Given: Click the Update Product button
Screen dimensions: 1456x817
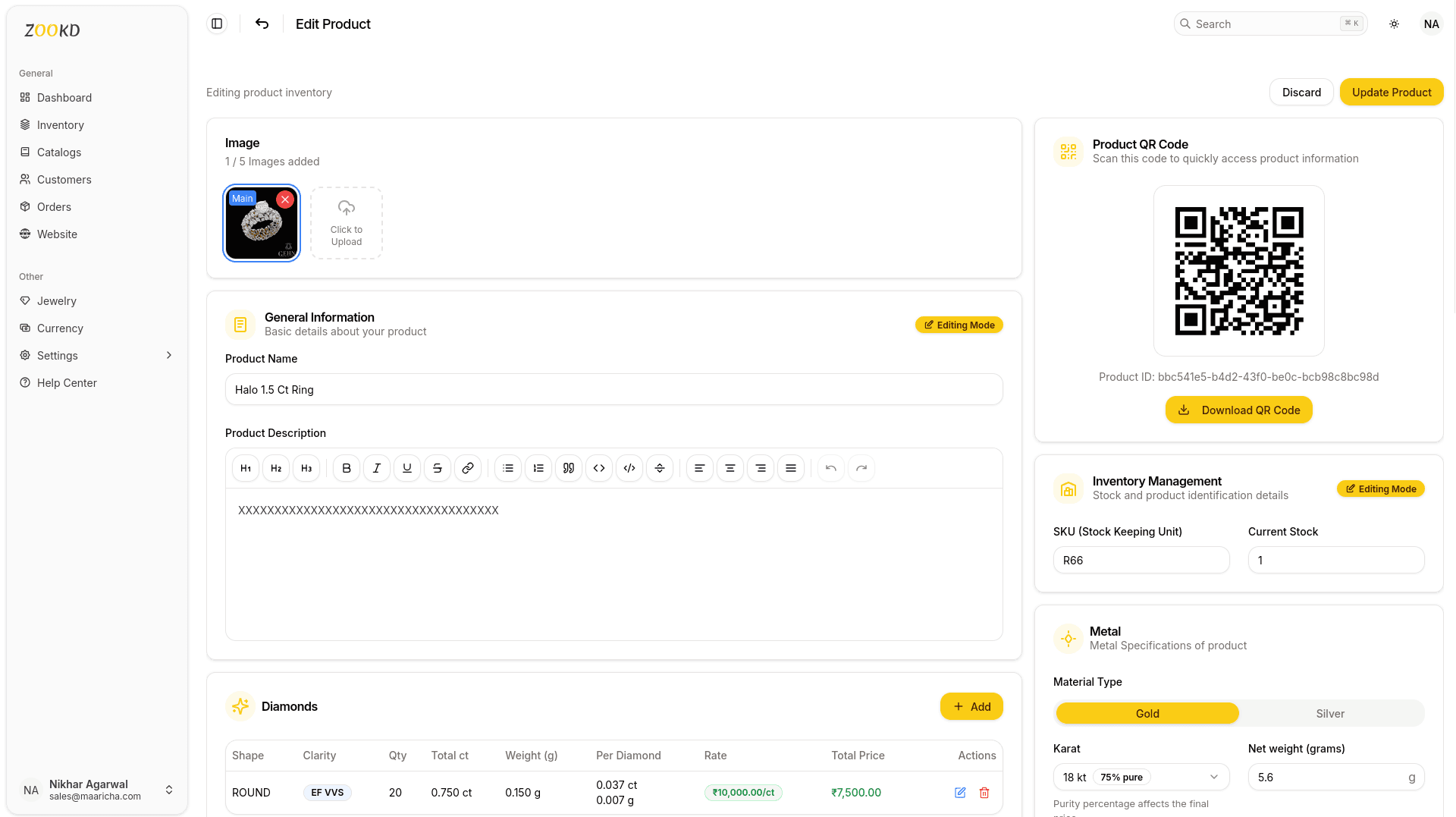Looking at the screenshot, I should [1392, 92].
